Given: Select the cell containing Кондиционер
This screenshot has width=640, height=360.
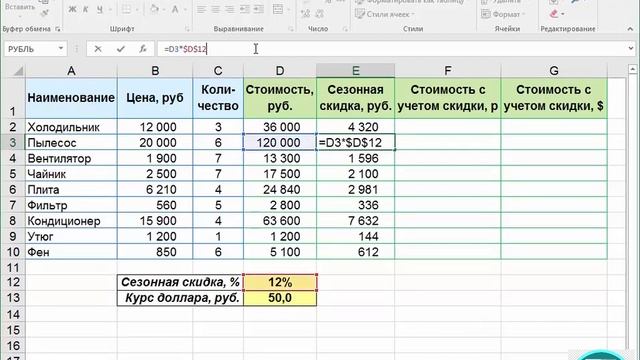Looking at the screenshot, I should click(71, 221).
